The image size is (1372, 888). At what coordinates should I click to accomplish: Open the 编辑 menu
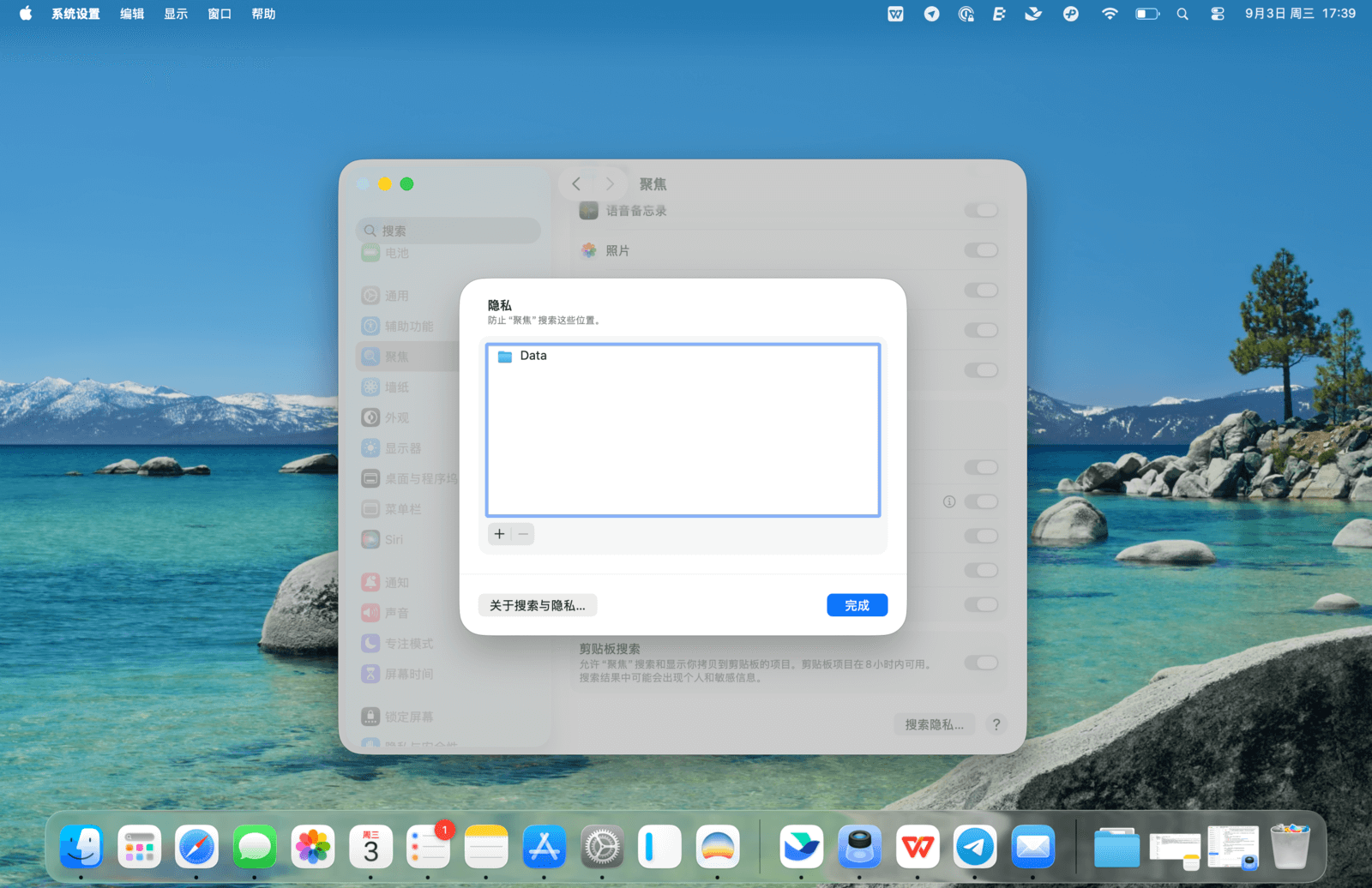coord(131,14)
